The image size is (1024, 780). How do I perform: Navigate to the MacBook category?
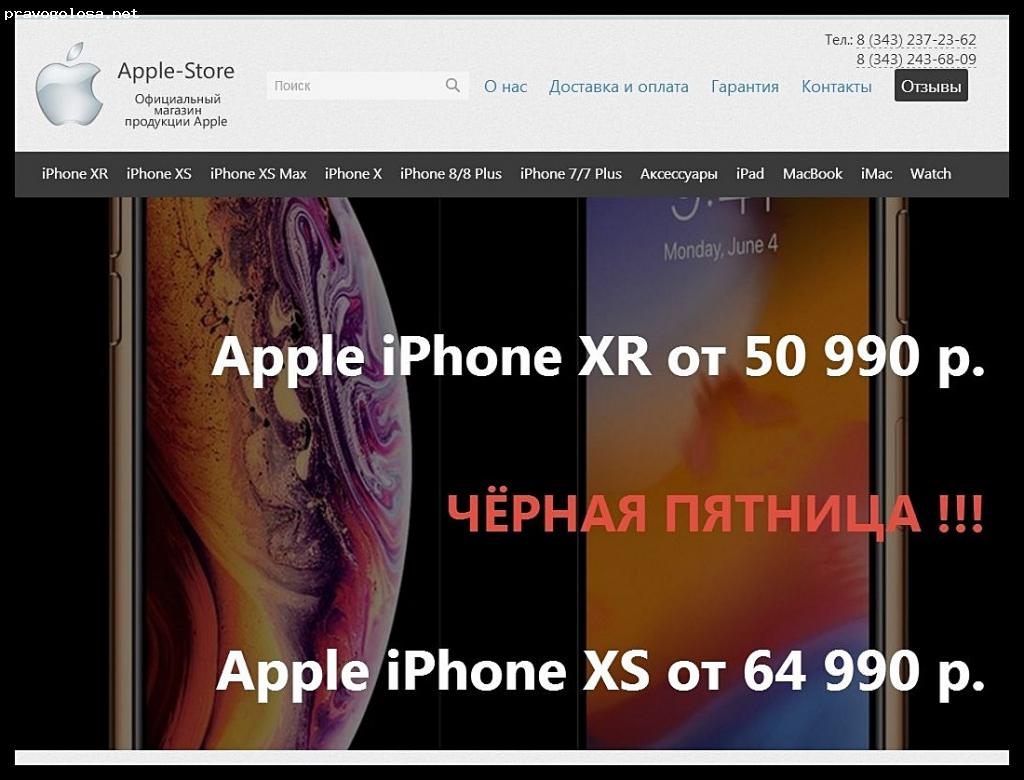click(x=812, y=174)
